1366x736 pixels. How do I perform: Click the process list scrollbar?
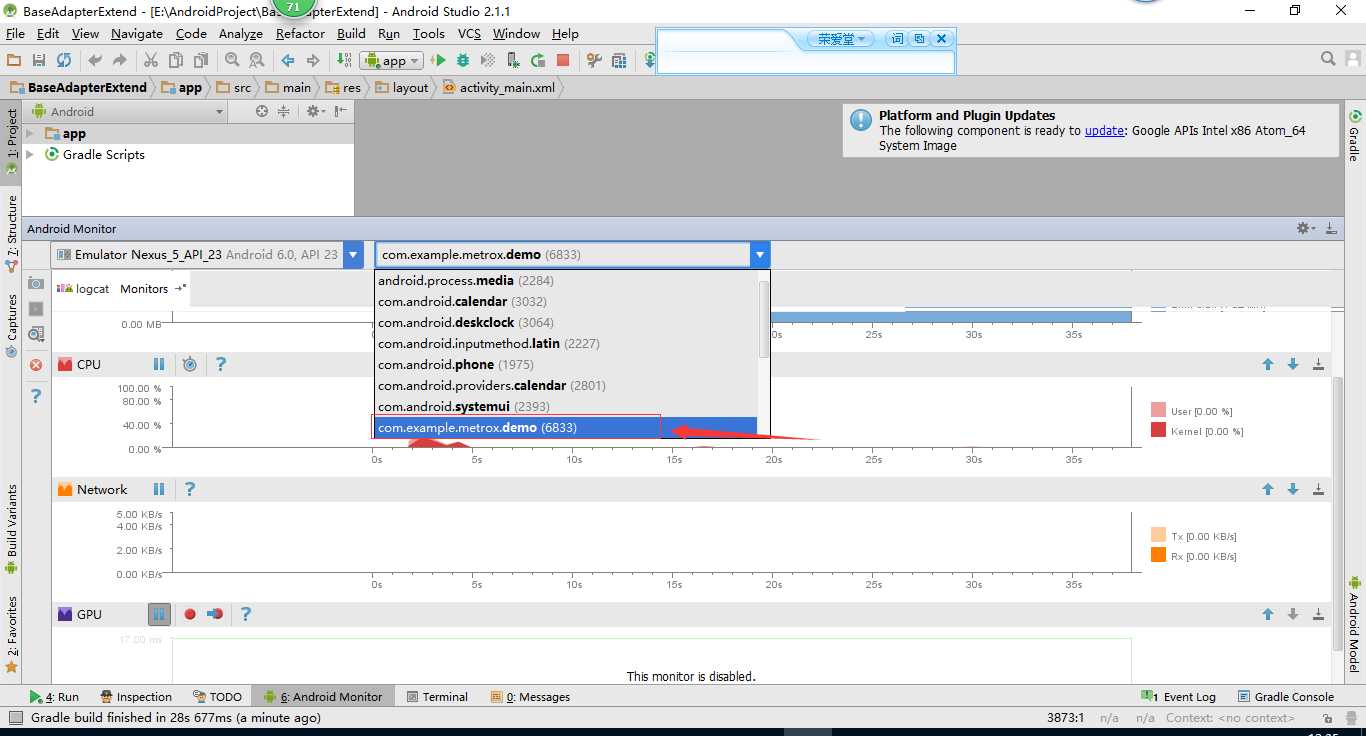[x=764, y=320]
